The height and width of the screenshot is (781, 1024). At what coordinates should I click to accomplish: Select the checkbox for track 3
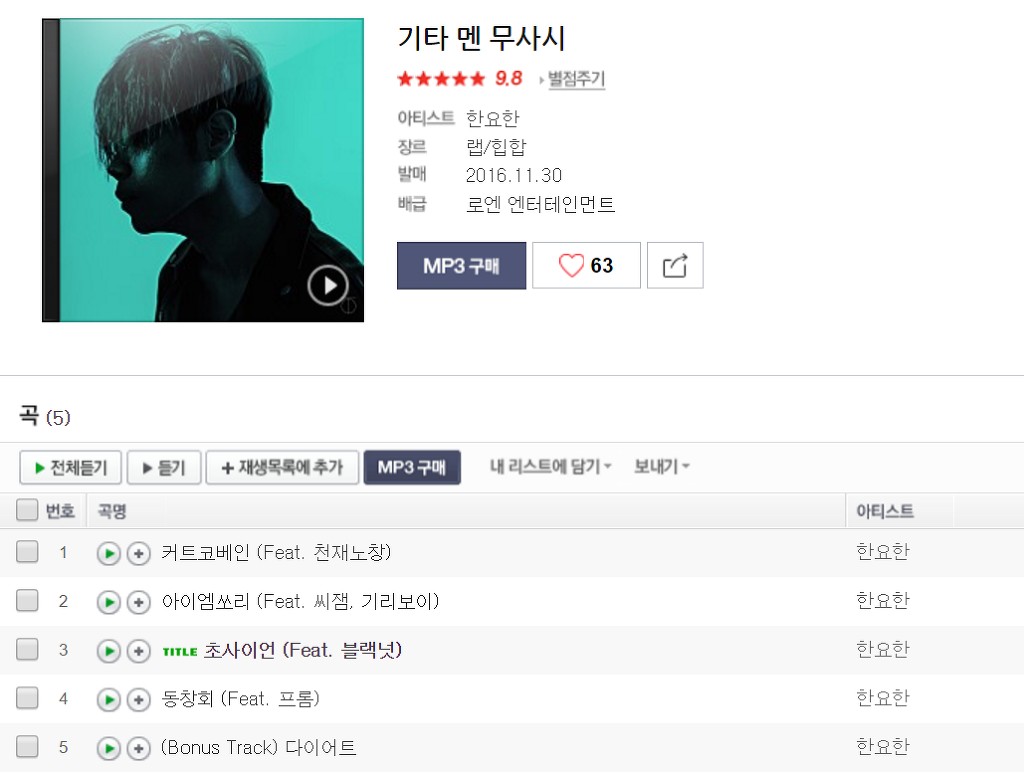(x=27, y=649)
